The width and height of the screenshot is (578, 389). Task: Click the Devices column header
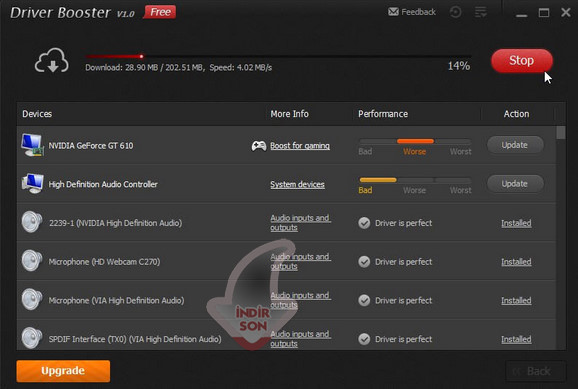point(37,114)
